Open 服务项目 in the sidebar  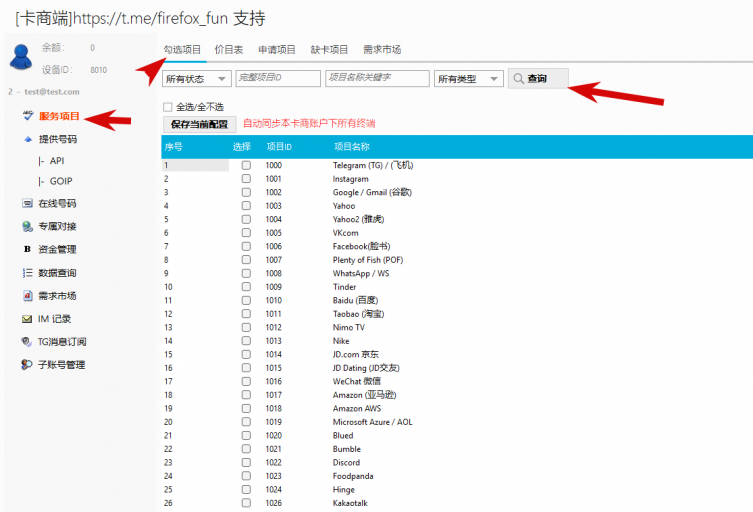point(59,116)
